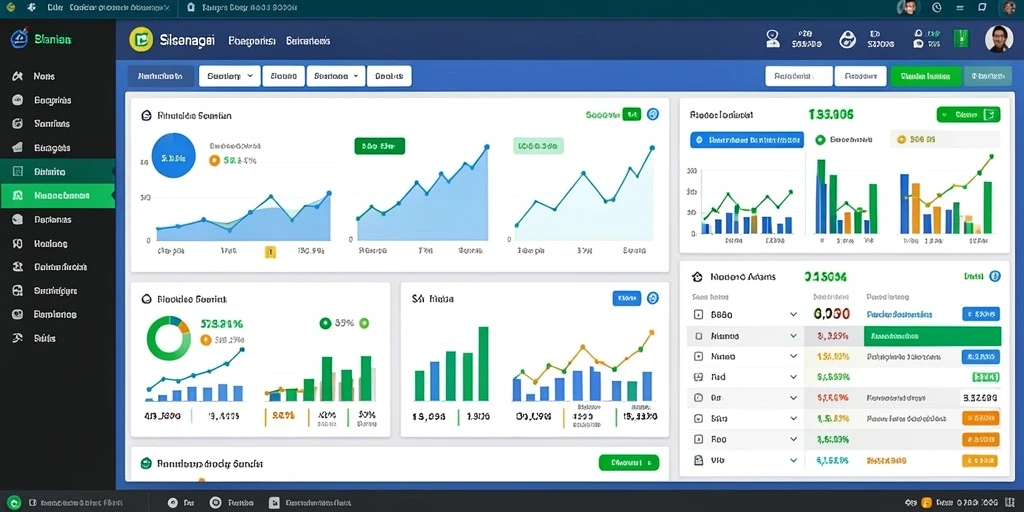Select the dark blue first tab in the filter bar
Image resolution: width=1024 pixels, height=512 pixels.
161,76
